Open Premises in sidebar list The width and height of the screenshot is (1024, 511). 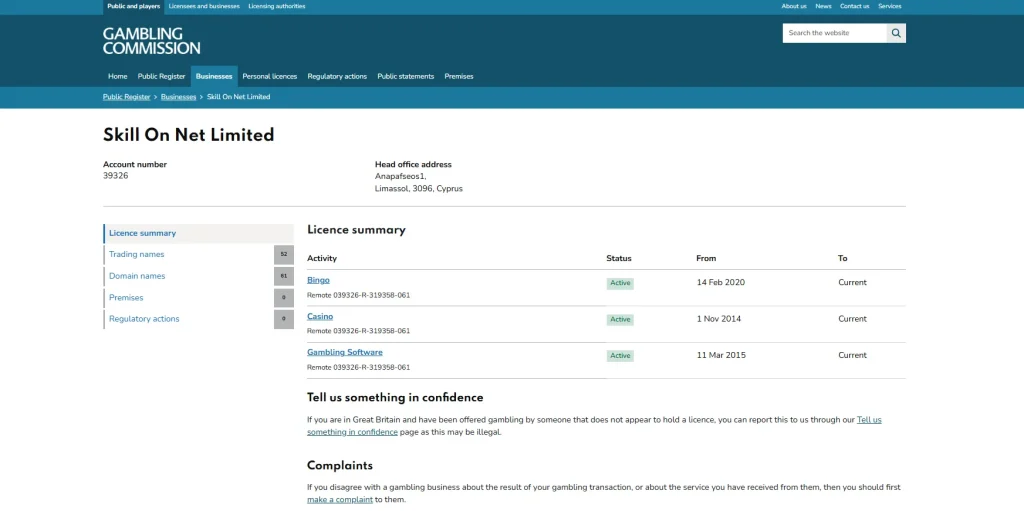(x=126, y=298)
